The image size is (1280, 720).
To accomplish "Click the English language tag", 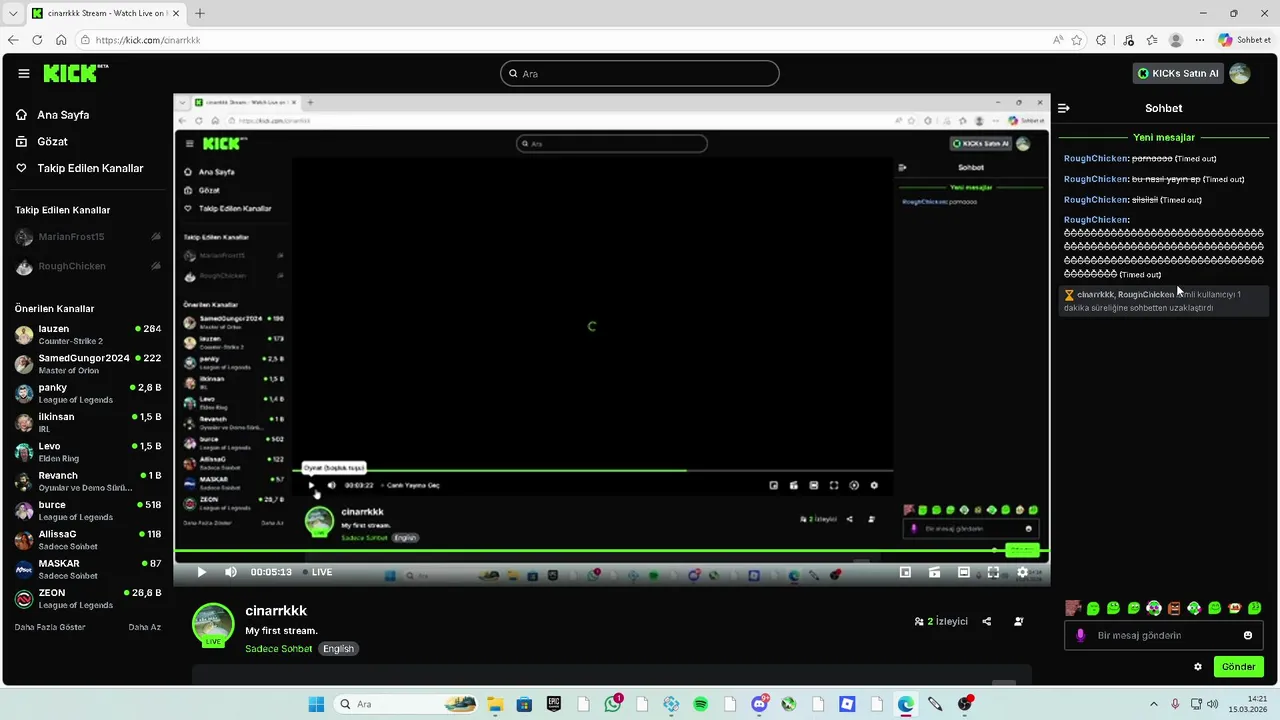I will pos(338,649).
